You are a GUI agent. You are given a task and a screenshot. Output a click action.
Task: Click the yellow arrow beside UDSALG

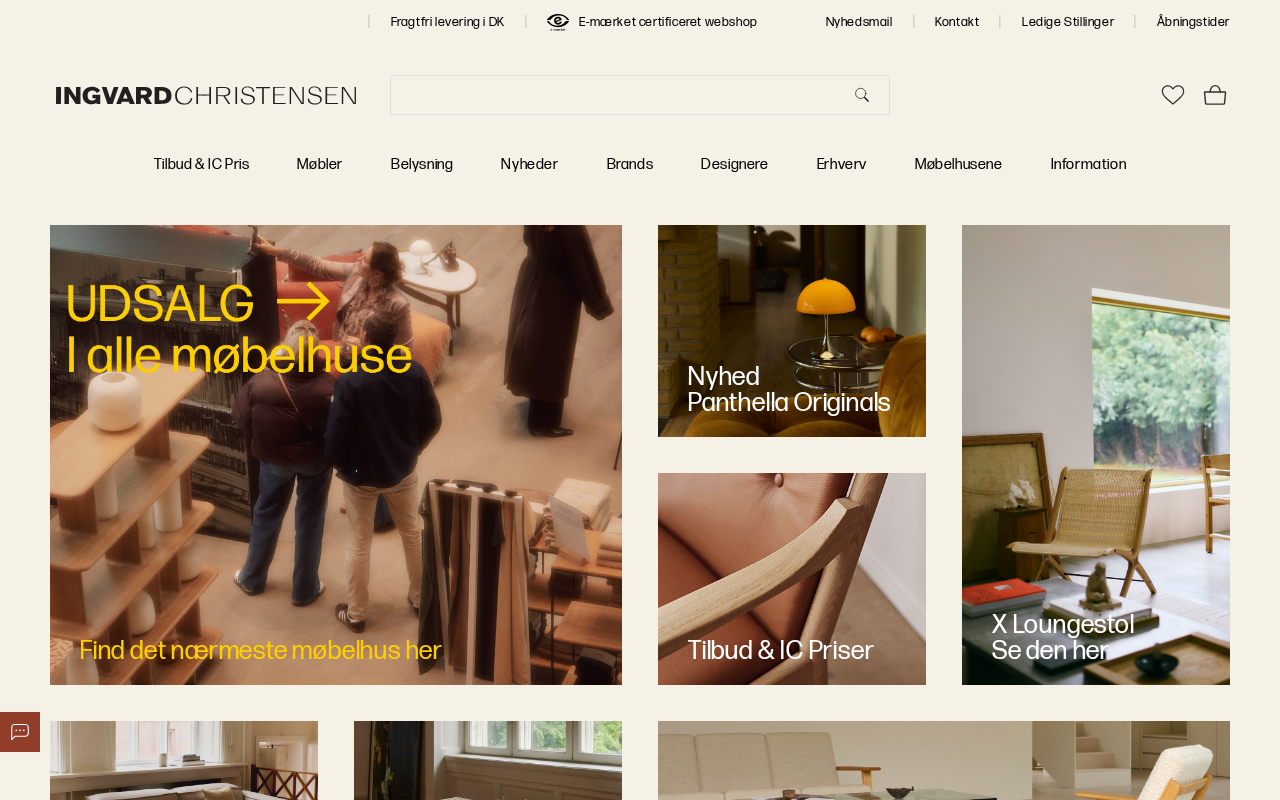pyautogui.click(x=303, y=302)
